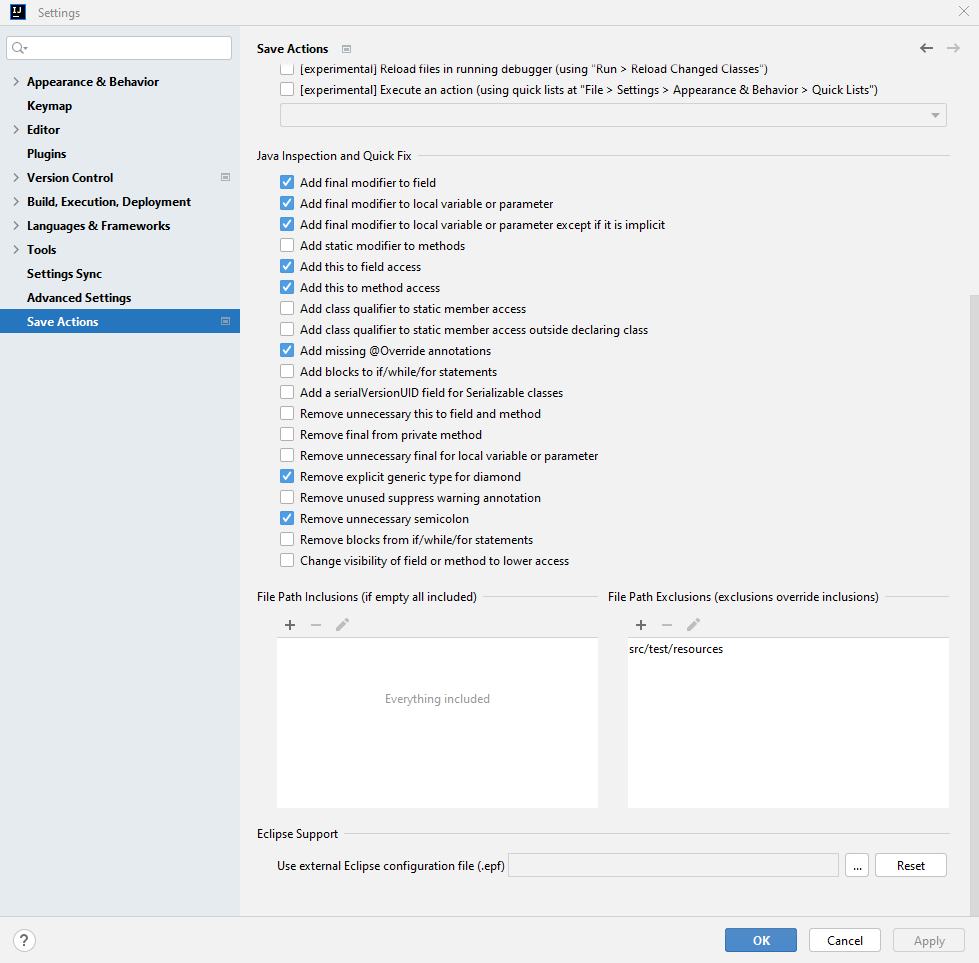Uncheck Remove explicit generic type for diamond
Screen dimensions: 979x963
[287, 477]
